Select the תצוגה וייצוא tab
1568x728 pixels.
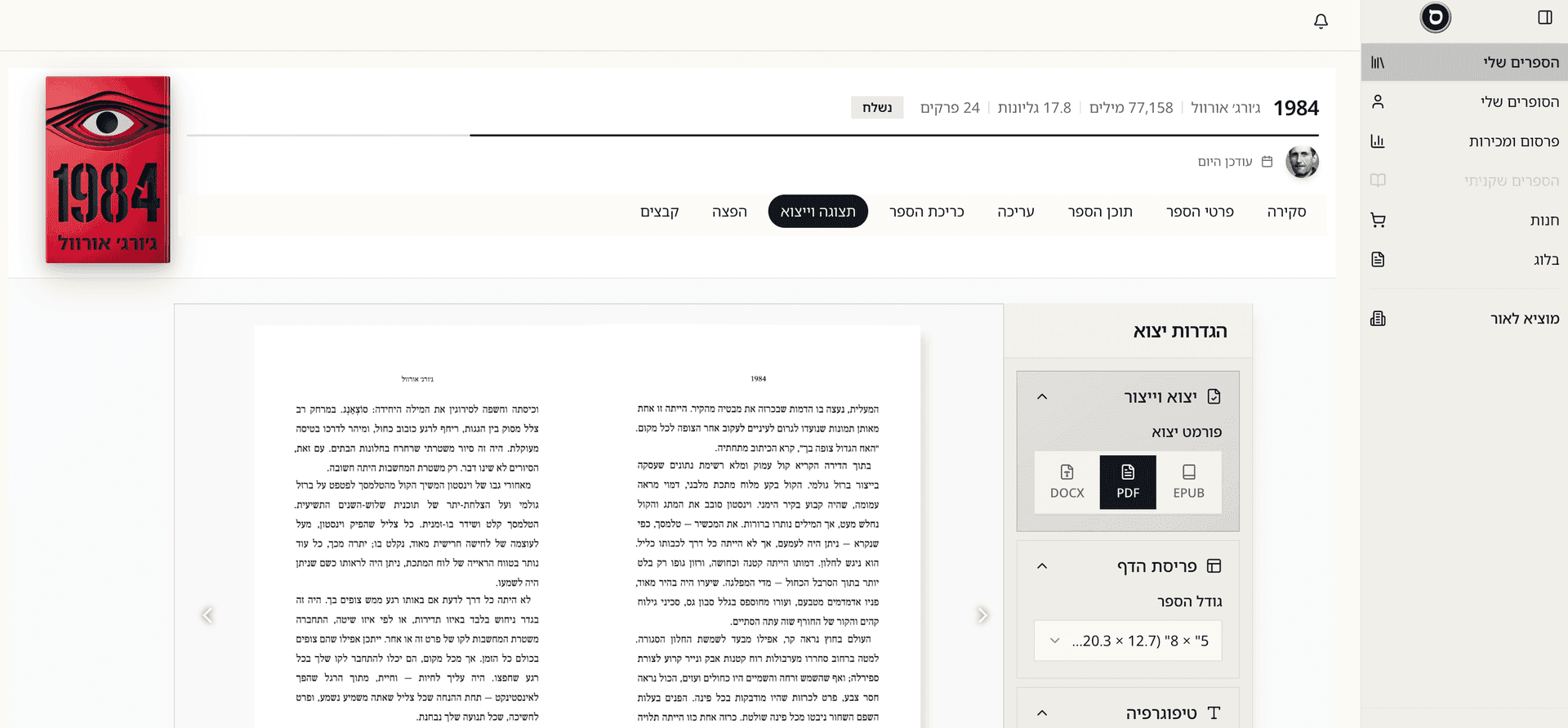point(817,212)
